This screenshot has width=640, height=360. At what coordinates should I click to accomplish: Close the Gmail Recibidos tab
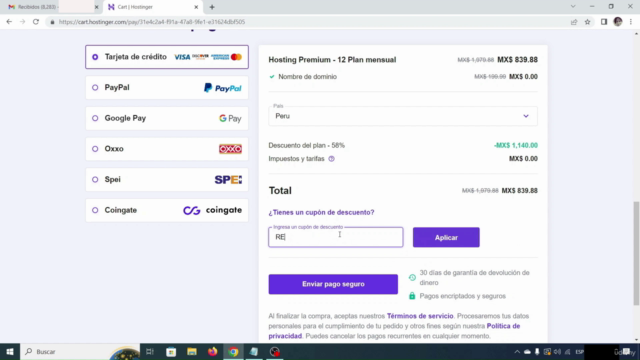97,7
